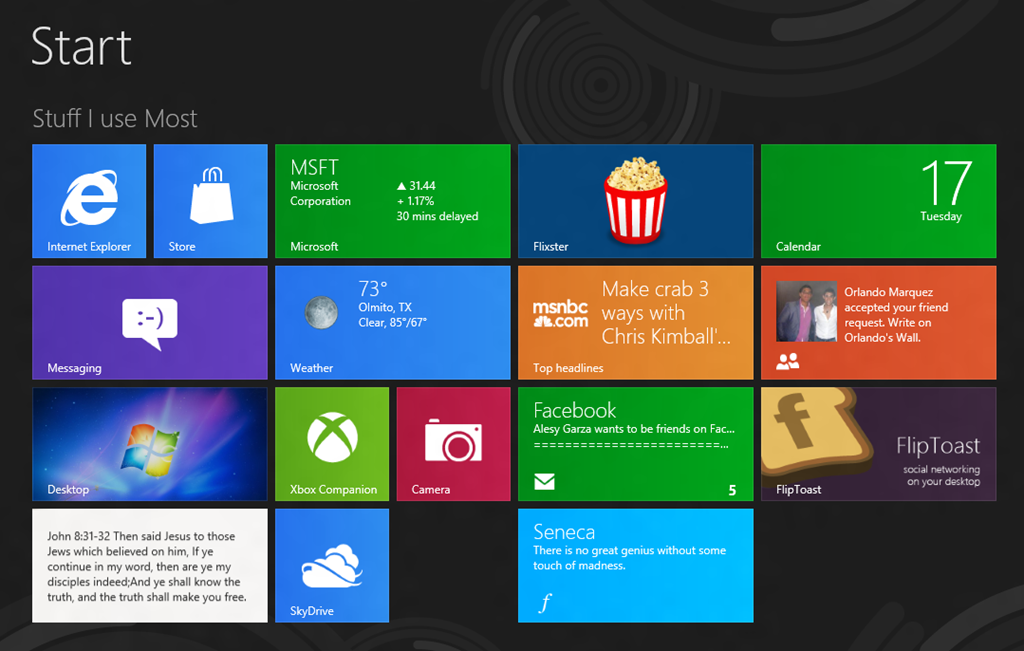Viewport: 1024px width, 651px height.
Task: Click the 'Desktop' tile label
Action: tap(68, 490)
